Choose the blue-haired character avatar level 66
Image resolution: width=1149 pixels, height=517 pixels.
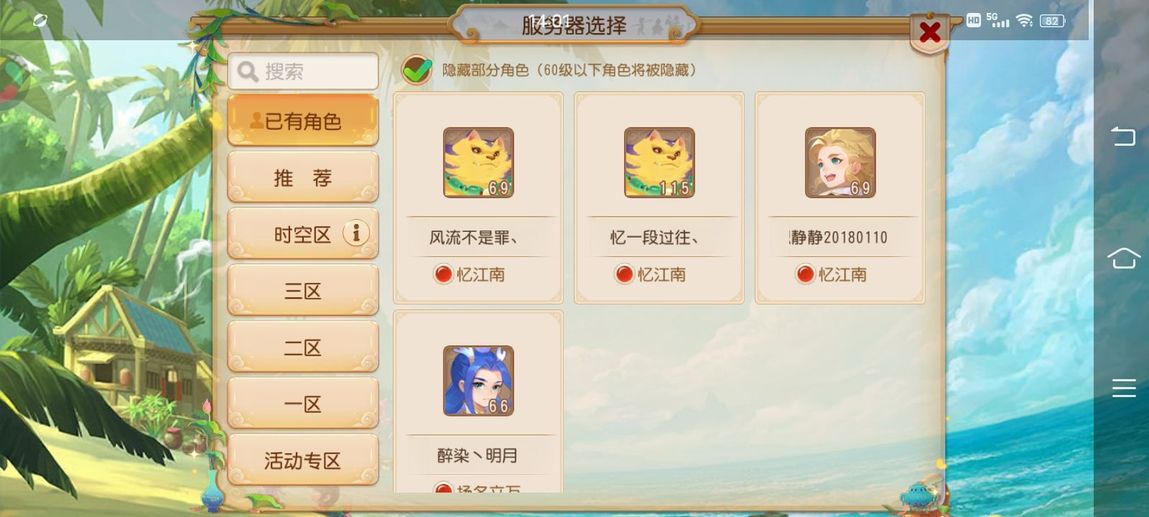[x=478, y=381]
